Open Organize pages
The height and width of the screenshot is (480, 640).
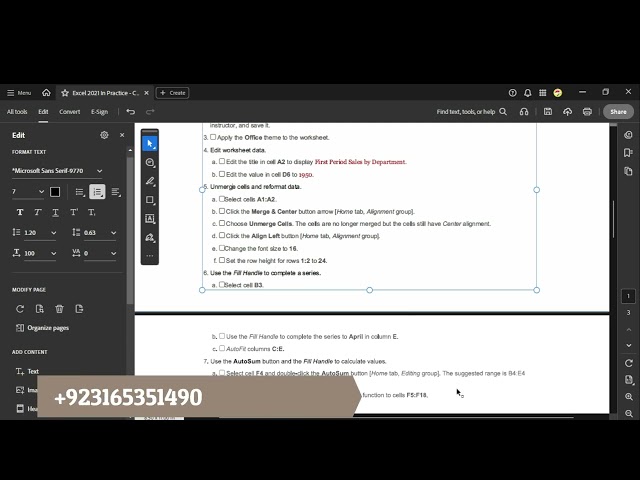click(42, 328)
